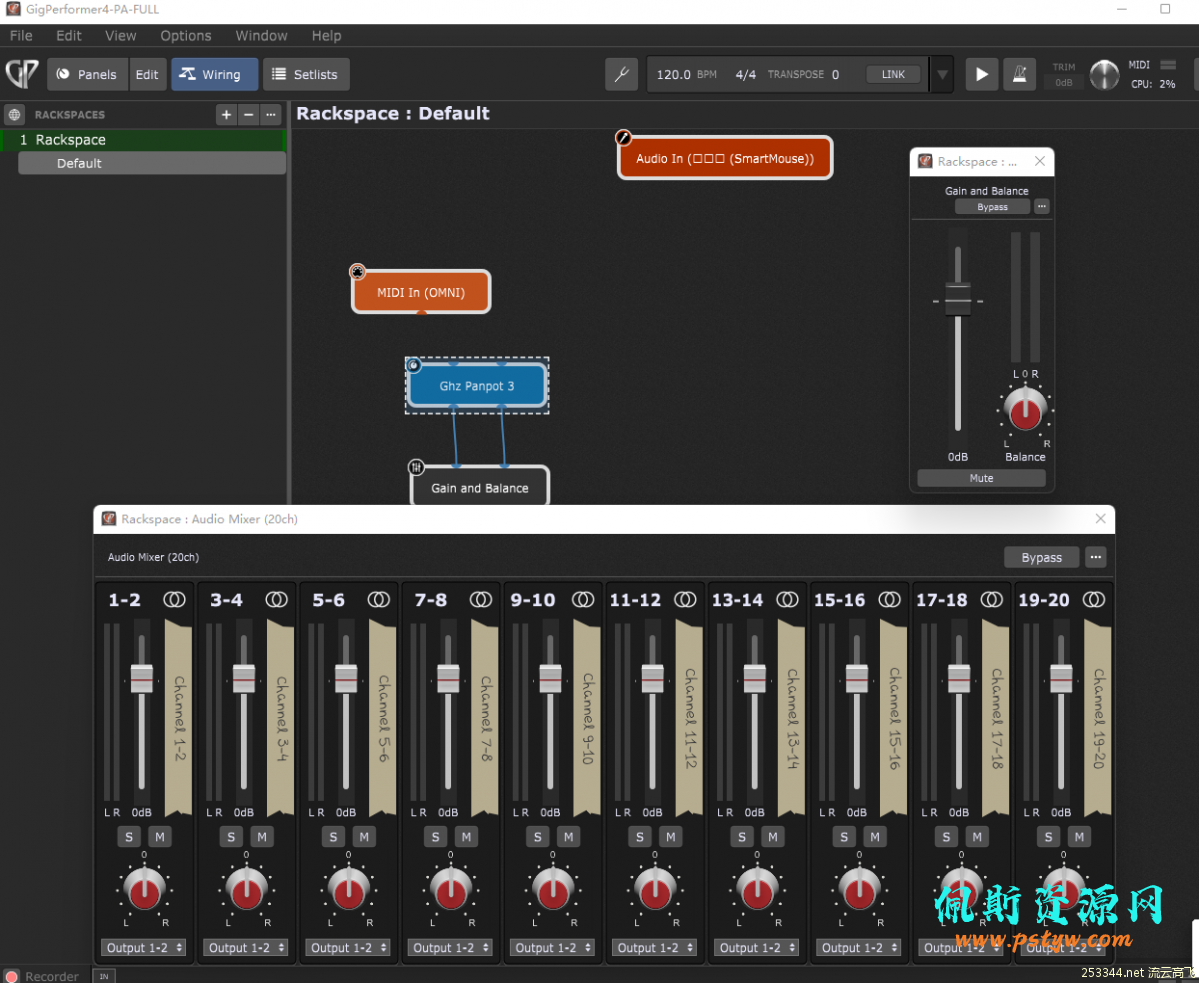Open the Options menu
This screenshot has height=983, width=1199.
pyautogui.click(x=186, y=35)
